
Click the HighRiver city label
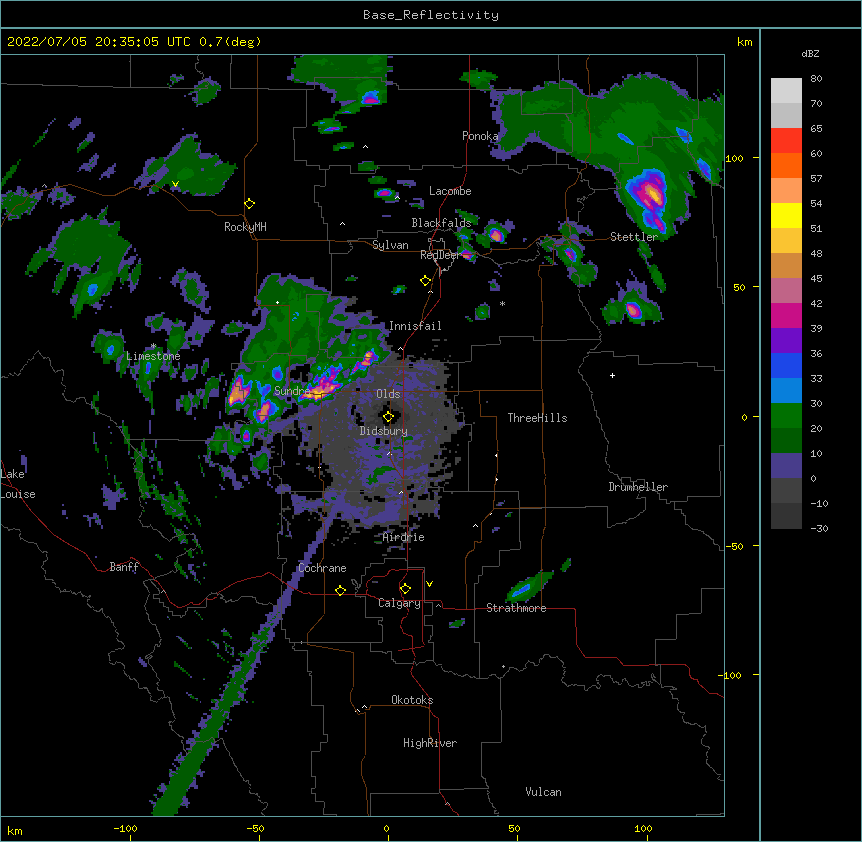(x=430, y=743)
